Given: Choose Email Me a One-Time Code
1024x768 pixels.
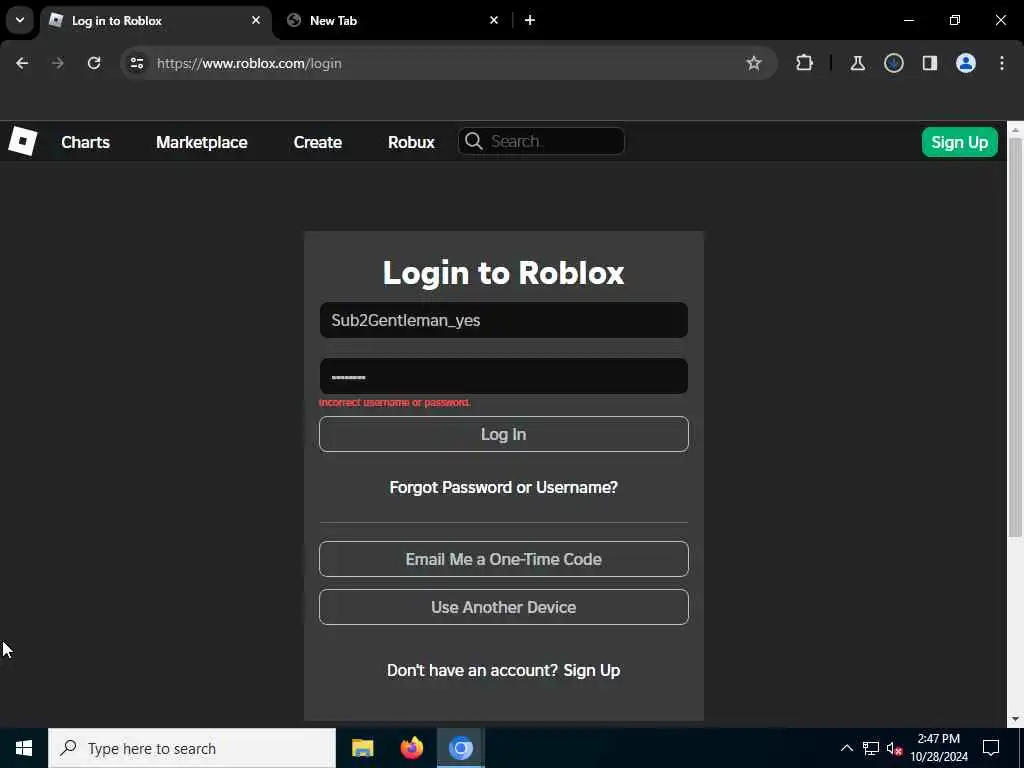Looking at the screenshot, I should point(504,559).
